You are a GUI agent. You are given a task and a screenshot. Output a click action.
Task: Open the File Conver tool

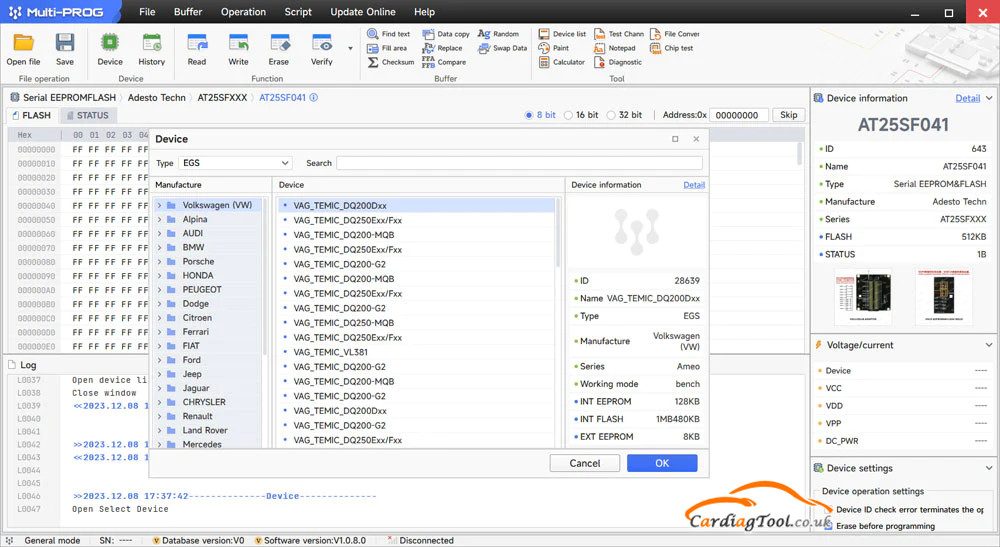675,34
